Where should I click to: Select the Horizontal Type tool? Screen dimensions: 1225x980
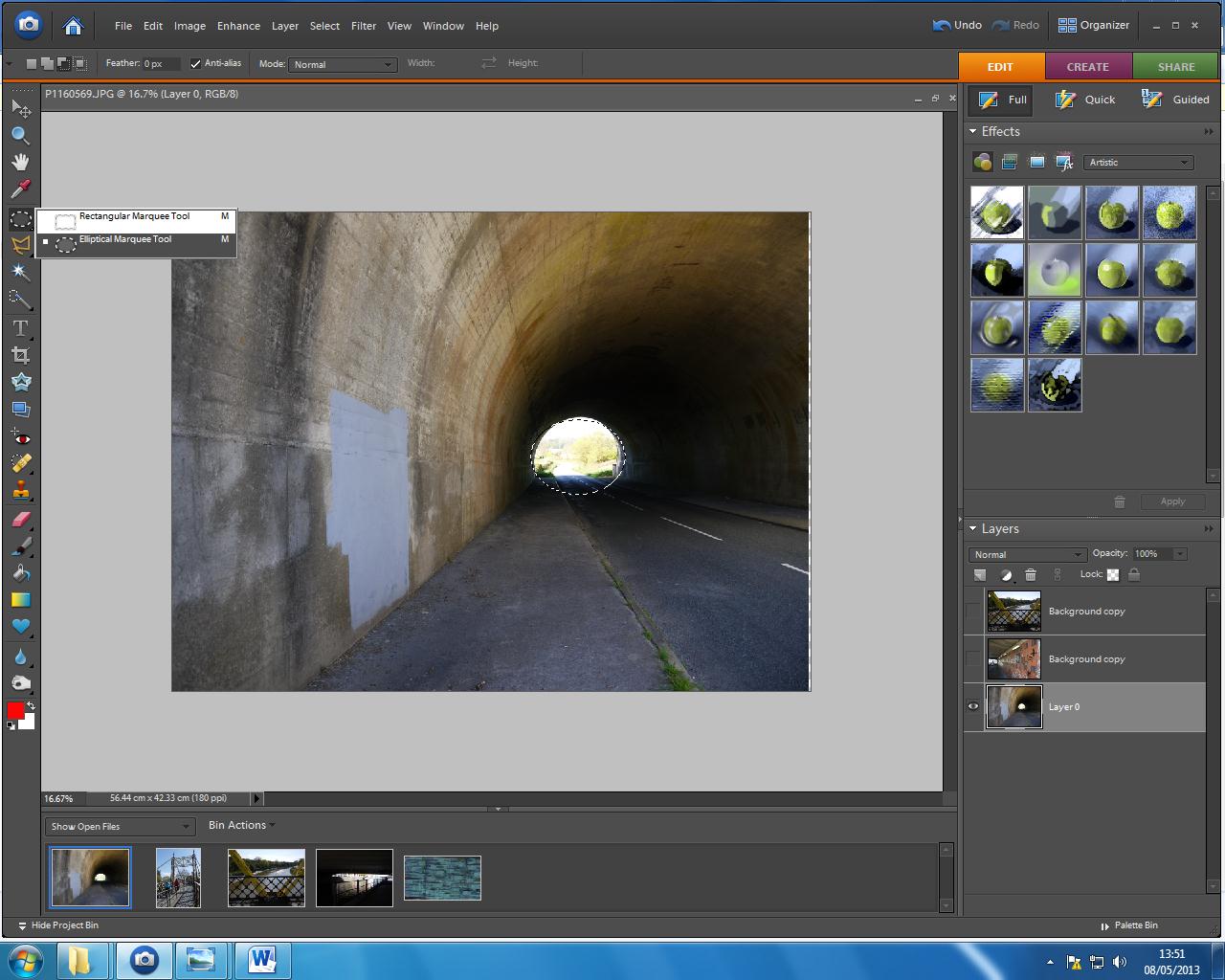tap(20, 328)
